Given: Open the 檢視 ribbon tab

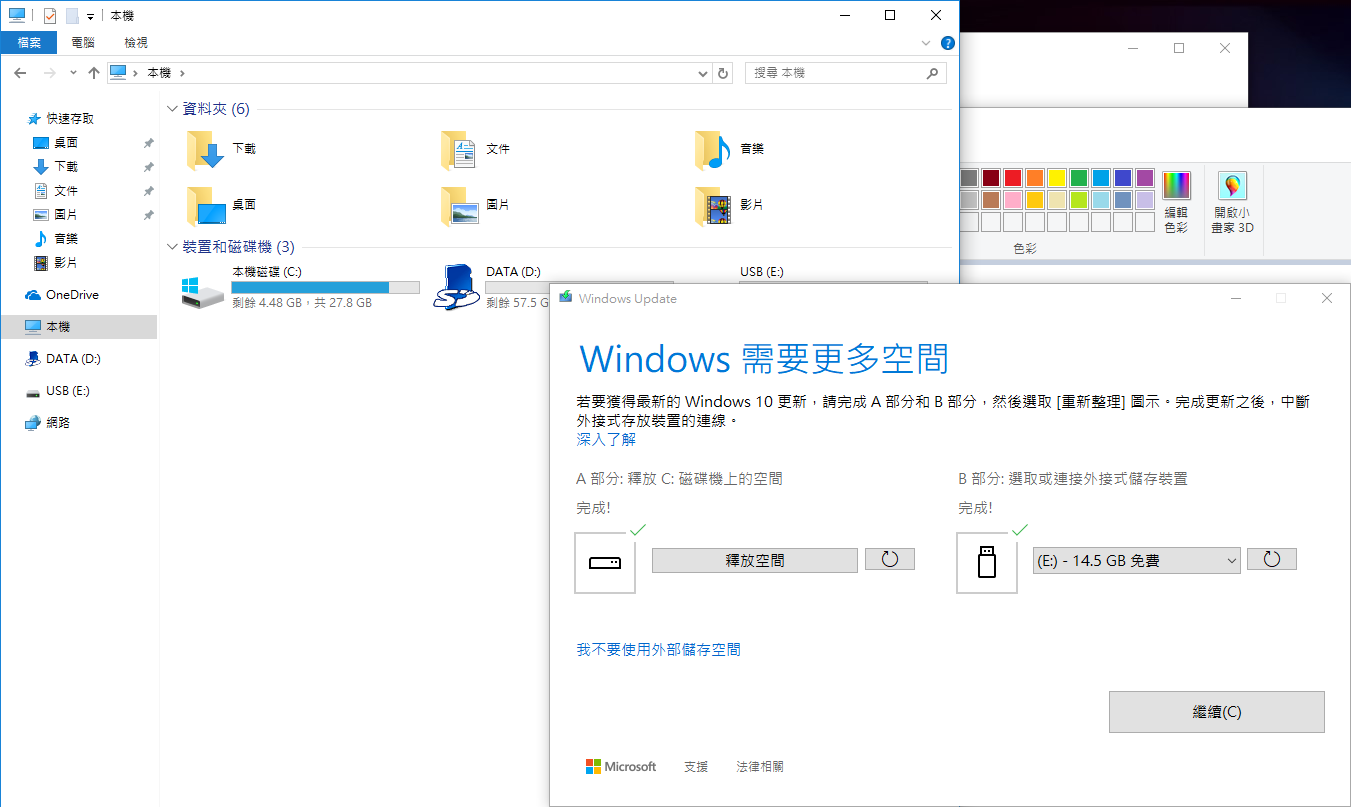Looking at the screenshot, I should 136,43.
